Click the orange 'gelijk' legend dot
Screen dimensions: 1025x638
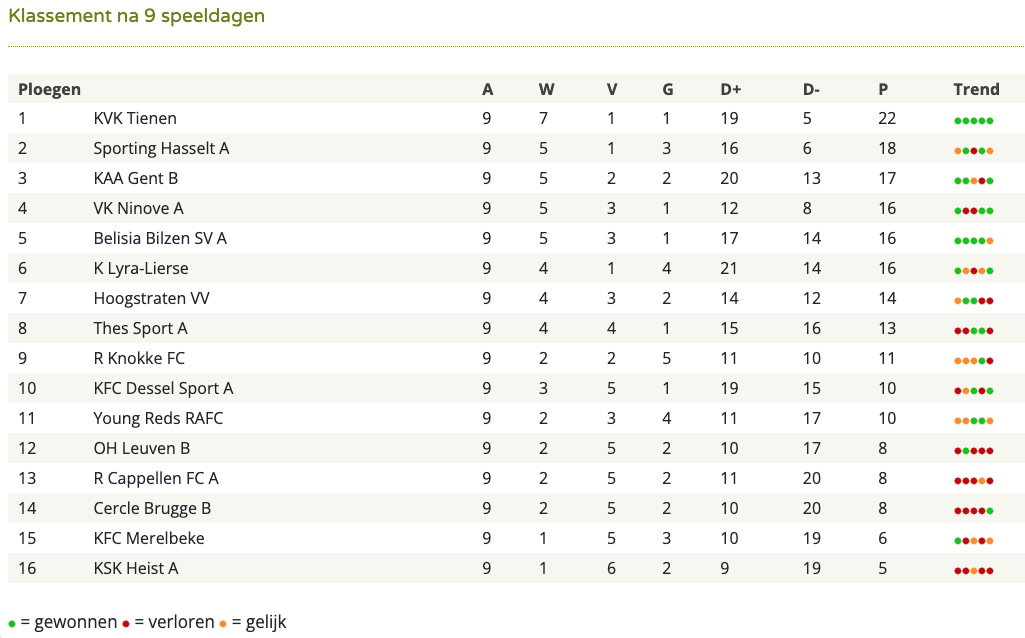(223, 624)
